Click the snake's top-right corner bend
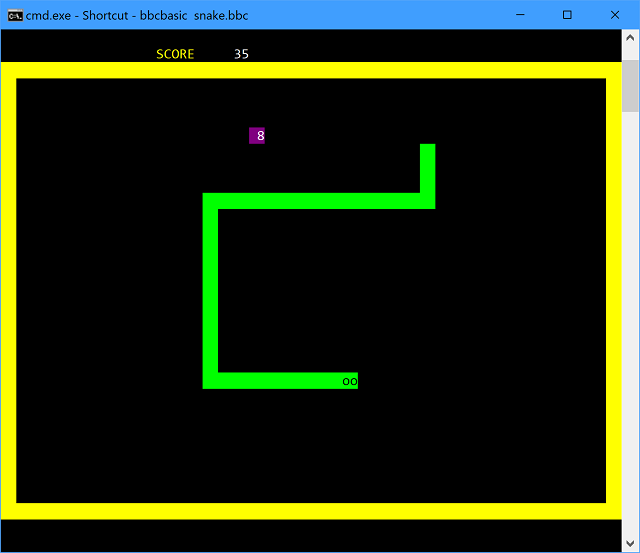640x553 pixels. tap(427, 201)
